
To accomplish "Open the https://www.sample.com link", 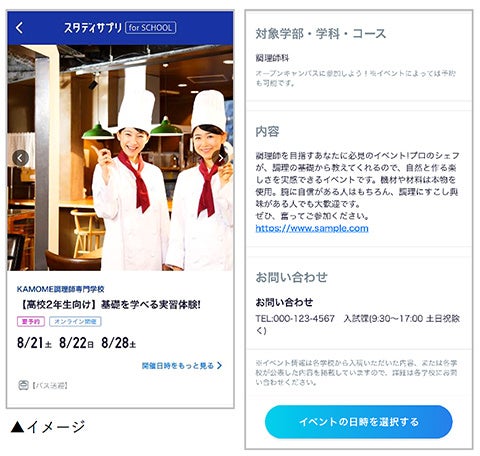I will pos(312,228).
